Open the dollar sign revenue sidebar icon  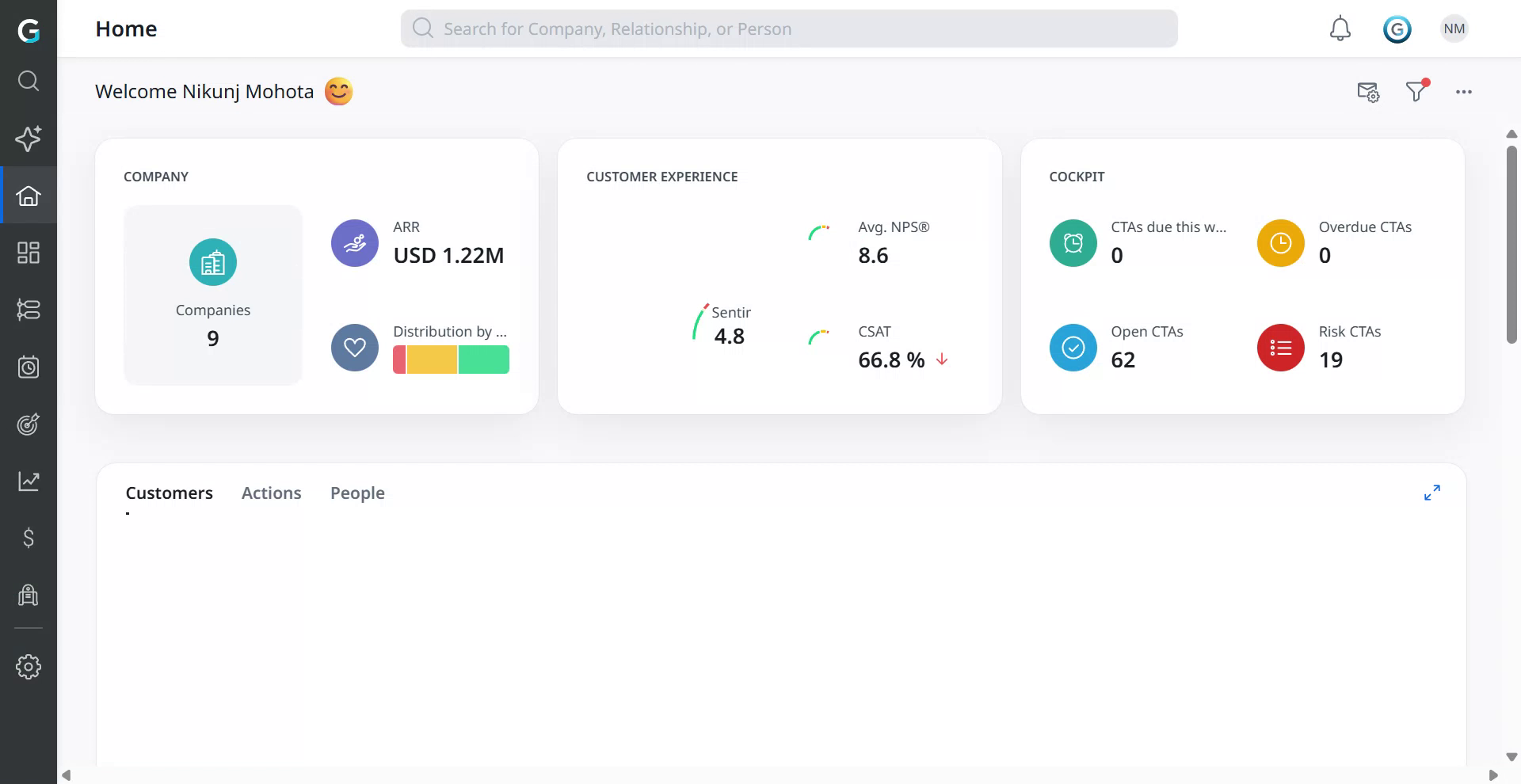(x=29, y=539)
